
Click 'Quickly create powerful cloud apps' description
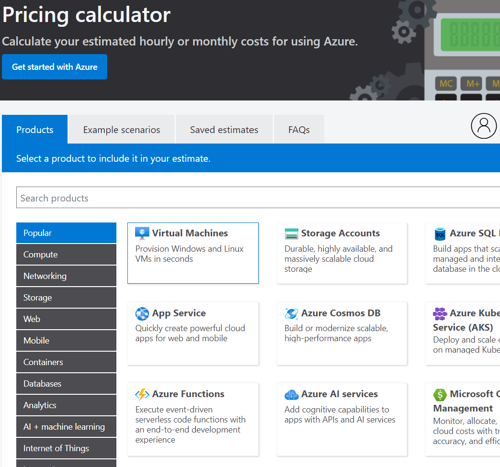click(190, 333)
